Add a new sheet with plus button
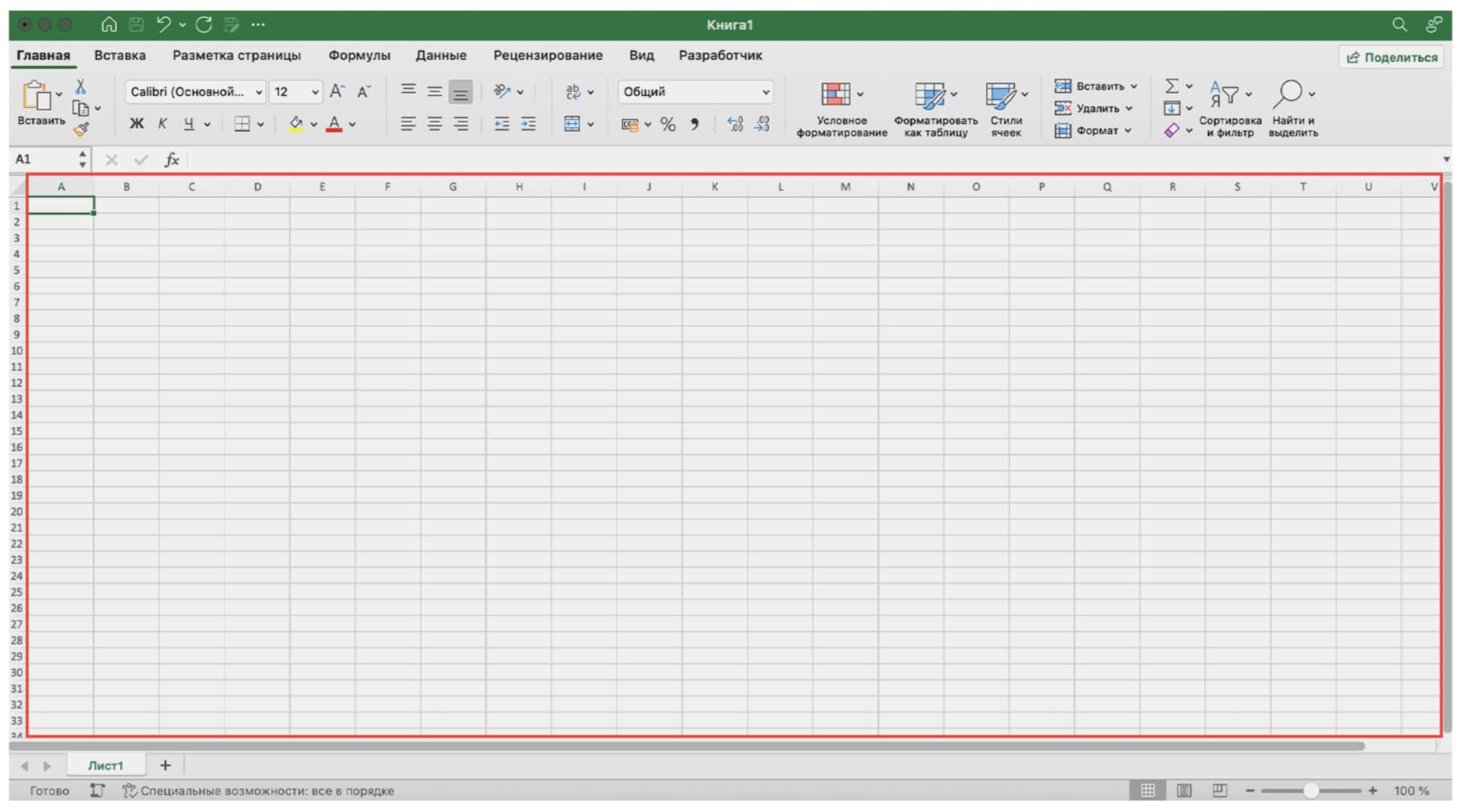The width and height of the screenshot is (1462, 812). pos(165,765)
